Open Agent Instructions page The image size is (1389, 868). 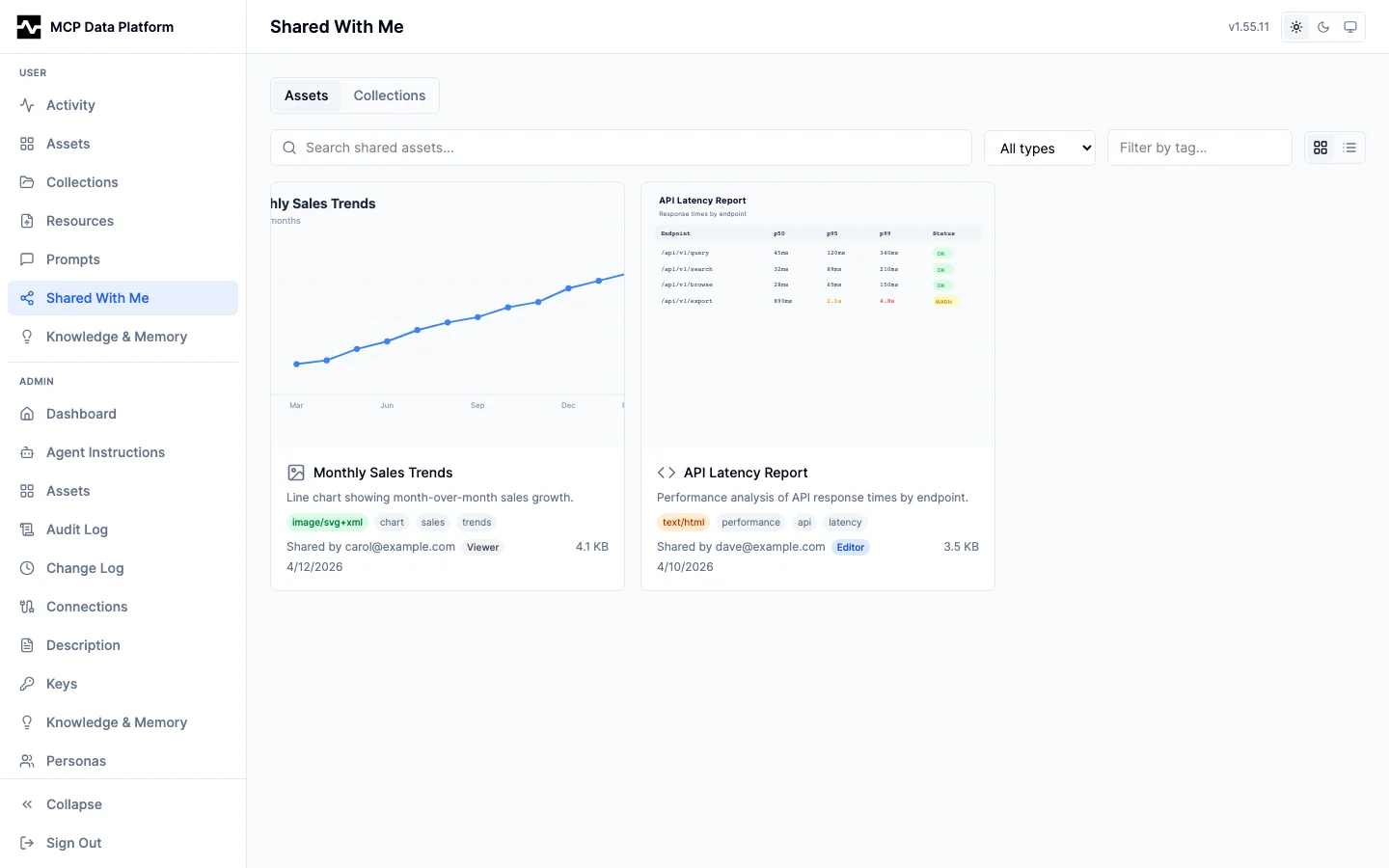tap(105, 452)
